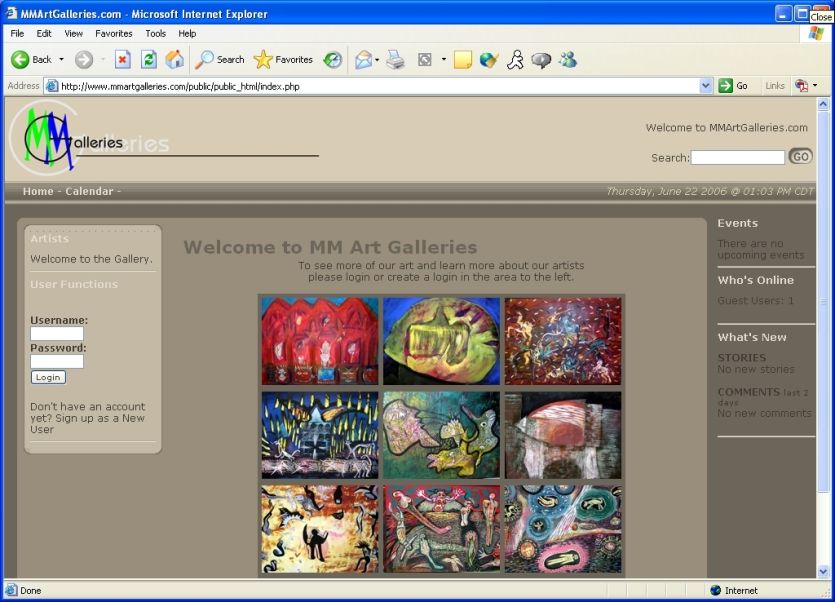This screenshot has width=835, height=602.
Task: Expand the Mail button dropdown arrow
Action: point(377,60)
